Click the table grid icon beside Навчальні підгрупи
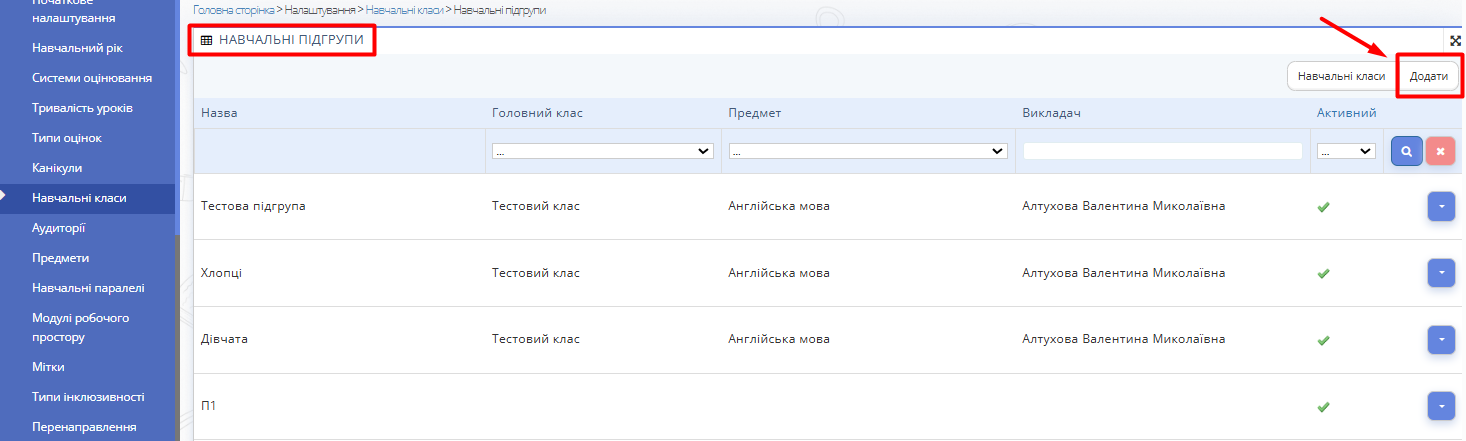The image size is (1466, 441). point(206,41)
